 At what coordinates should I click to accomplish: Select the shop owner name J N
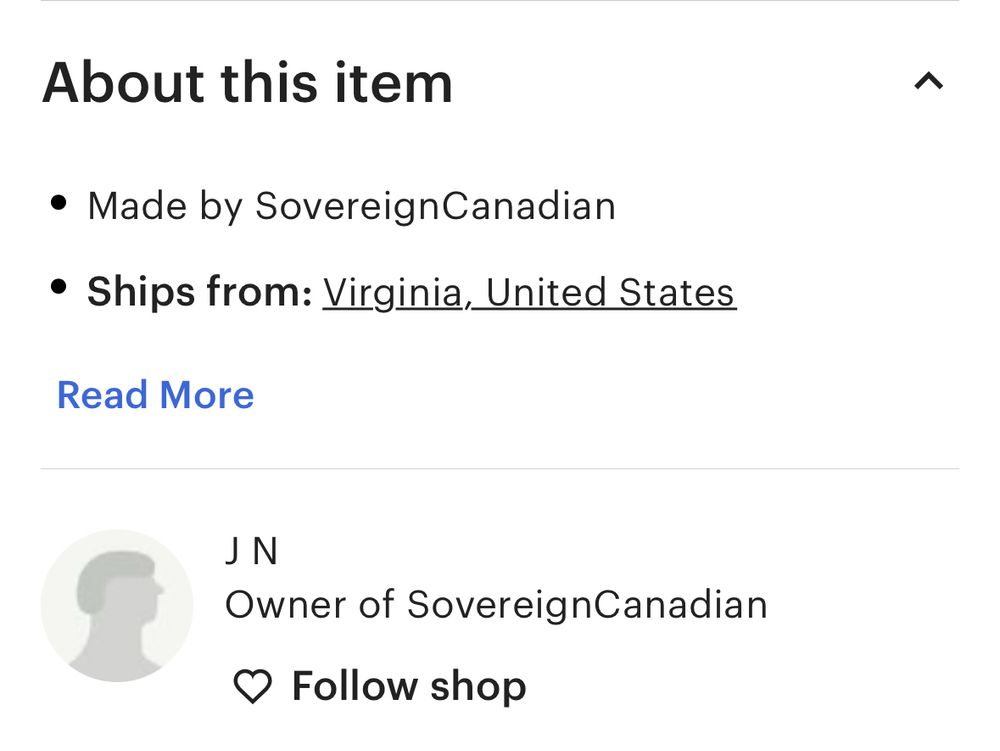pos(251,550)
